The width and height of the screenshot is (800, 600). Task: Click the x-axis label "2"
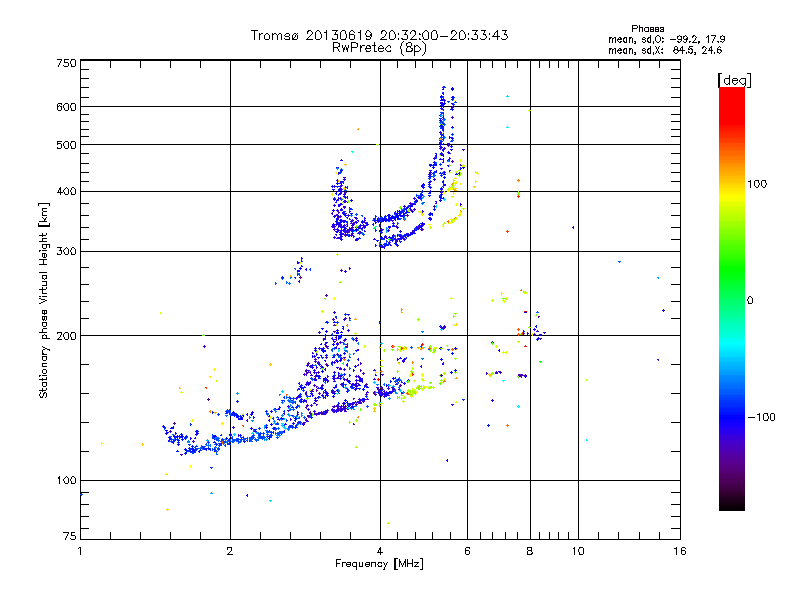(x=230, y=551)
